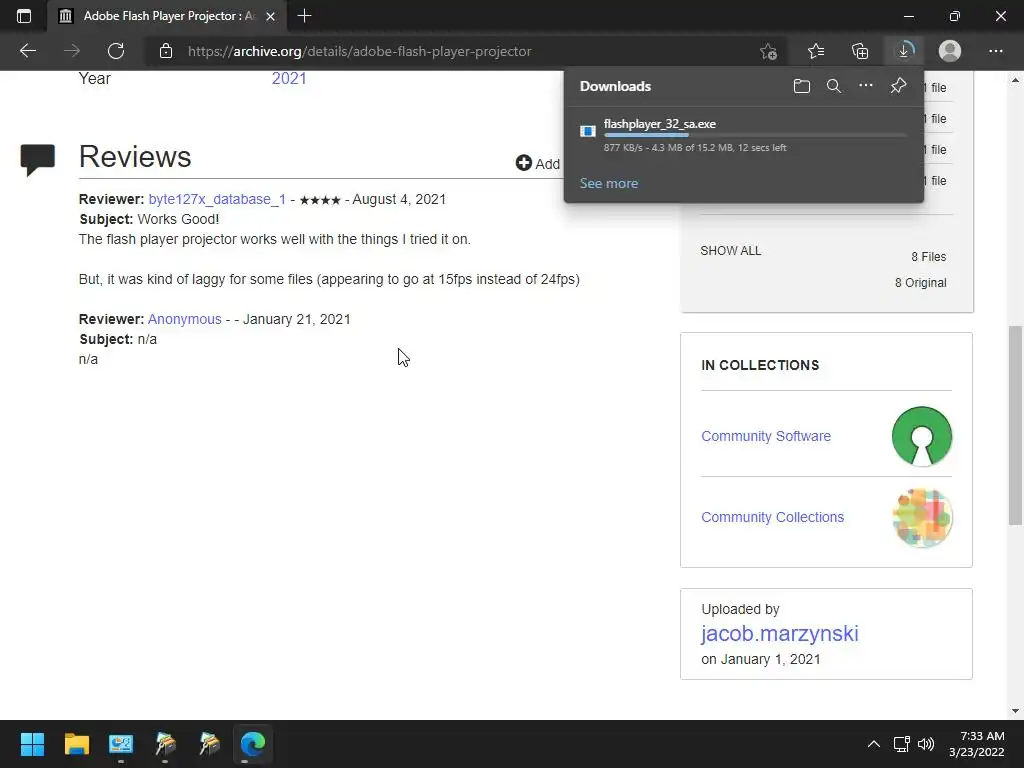Open the browser profile avatar
This screenshot has height=768, width=1024.
click(950, 51)
